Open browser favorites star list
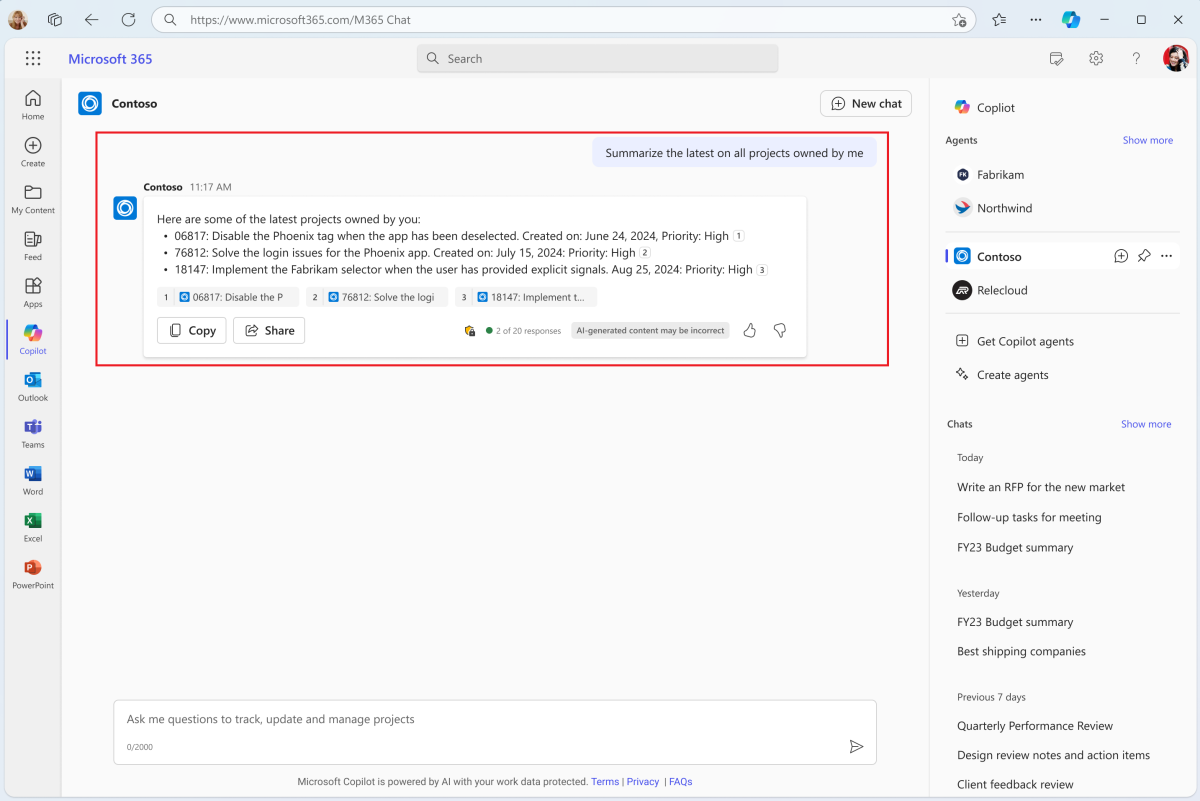This screenshot has height=801, width=1200. (x=999, y=19)
